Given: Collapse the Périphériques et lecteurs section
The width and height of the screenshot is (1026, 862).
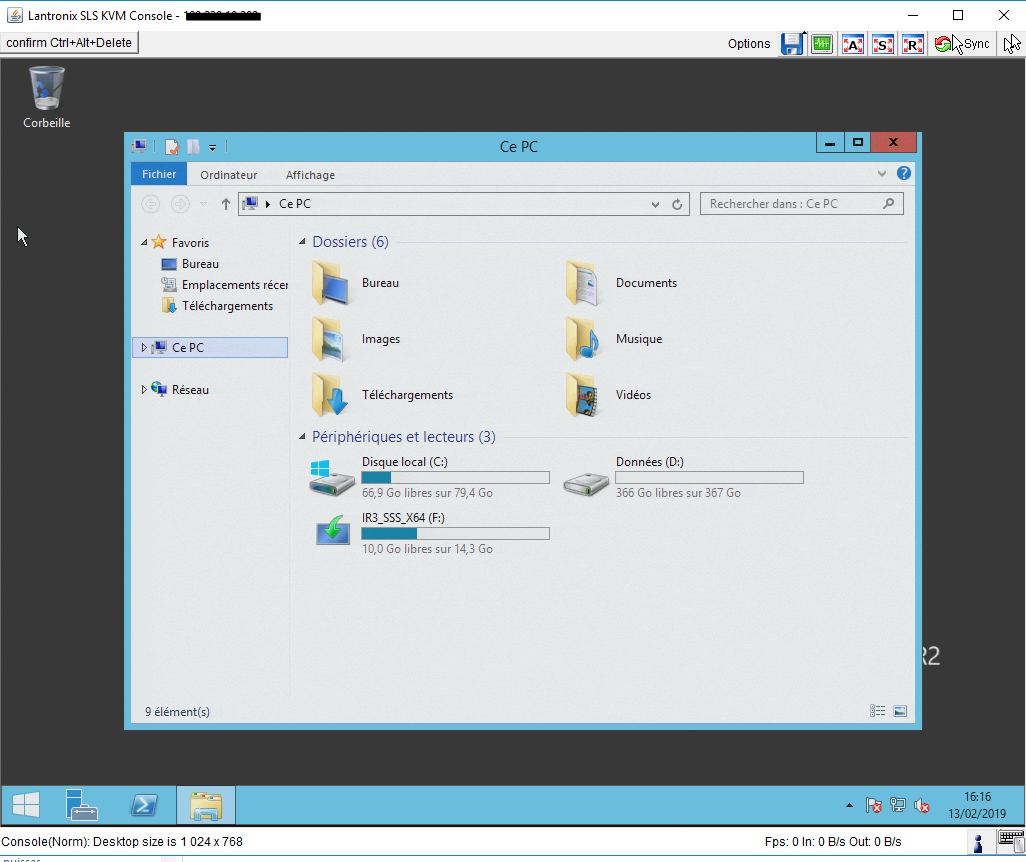Looking at the screenshot, I should click(302, 437).
